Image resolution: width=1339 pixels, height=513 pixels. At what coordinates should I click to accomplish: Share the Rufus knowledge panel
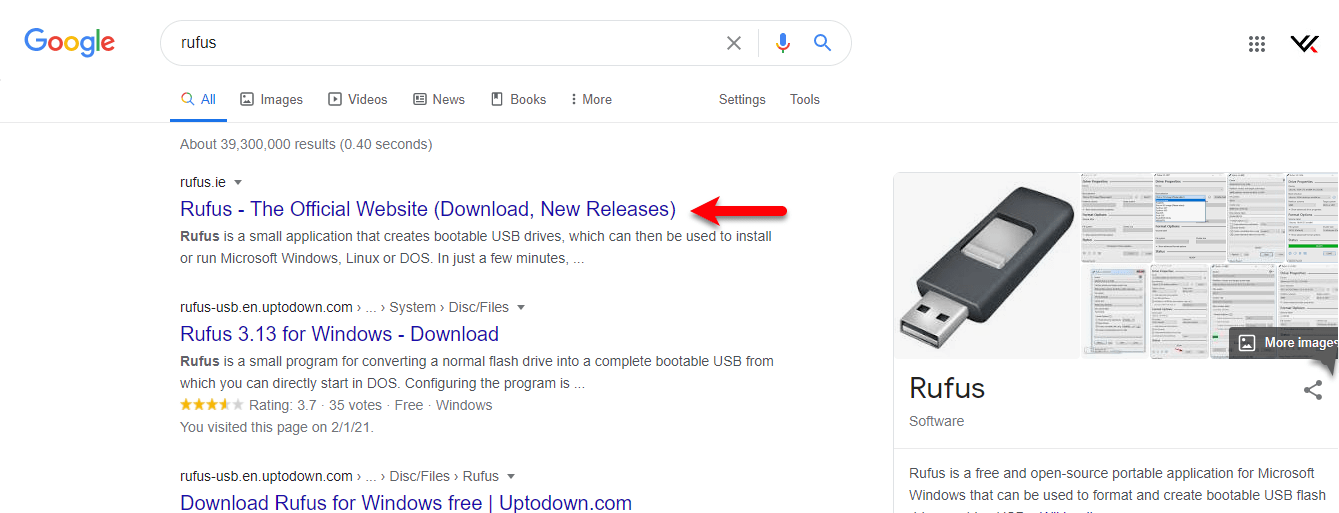(x=1313, y=390)
